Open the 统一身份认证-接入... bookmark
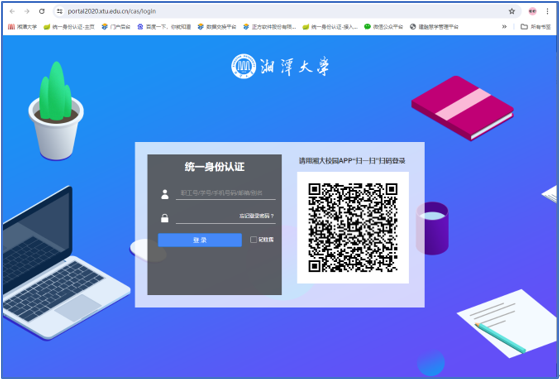Viewport: 560px width, 380px height. (x=330, y=27)
